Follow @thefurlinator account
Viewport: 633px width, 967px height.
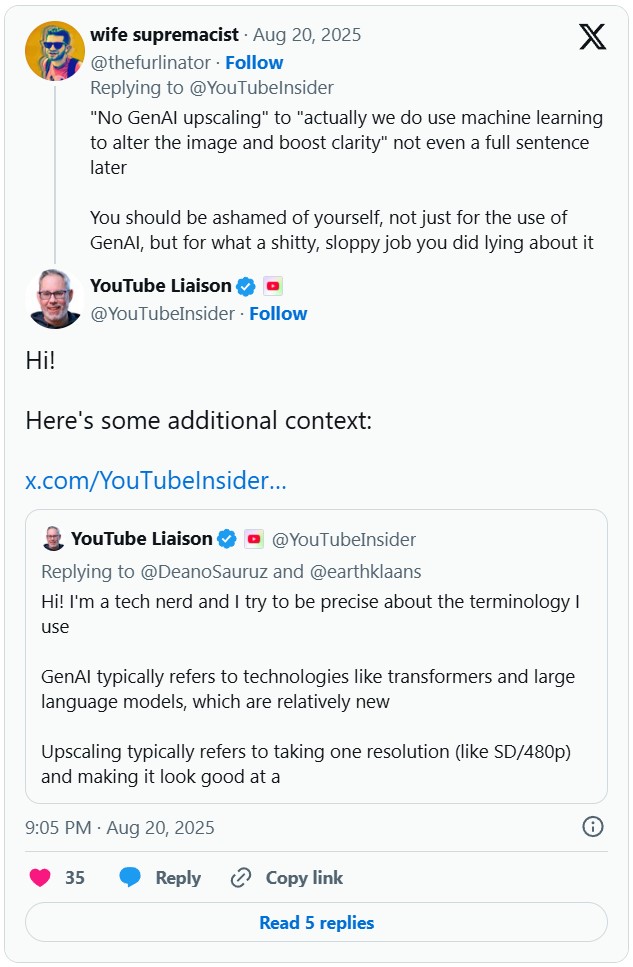coord(253,61)
